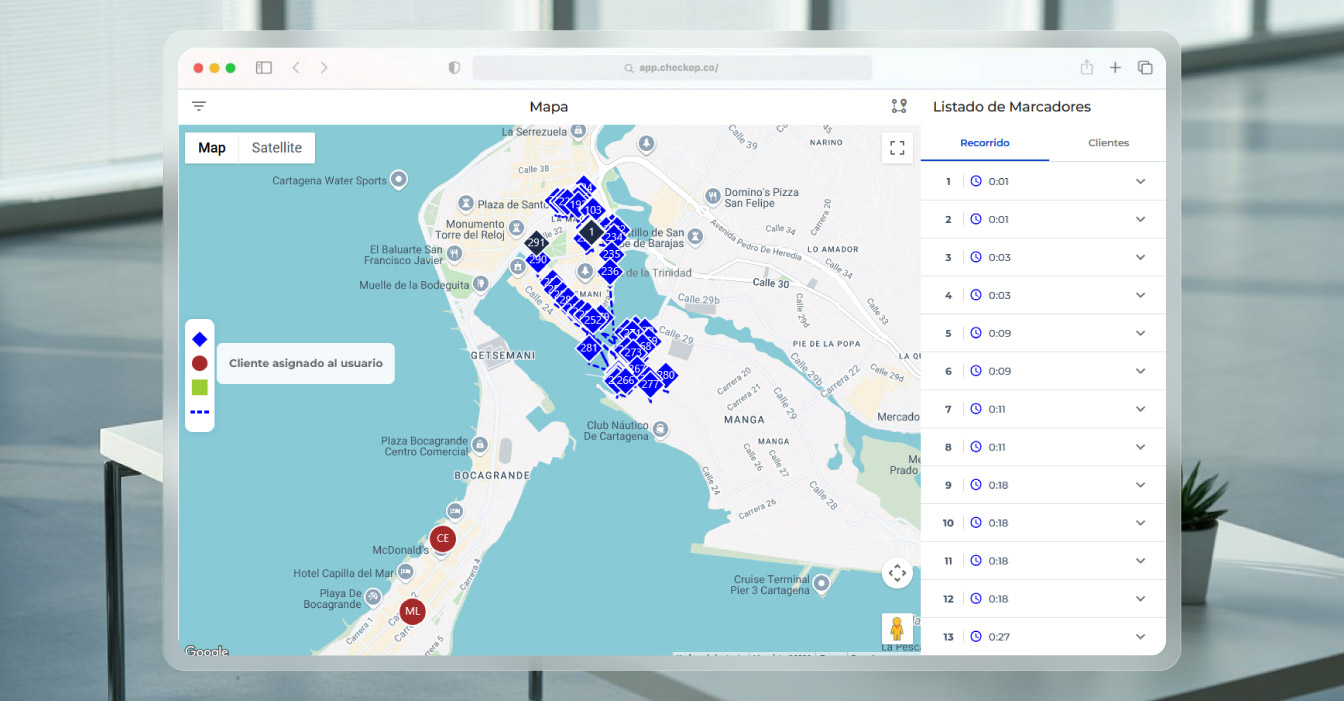The height and width of the screenshot is (701, 1344).
Task: Select the Recorrido tab
Action: tap(984, 143)
